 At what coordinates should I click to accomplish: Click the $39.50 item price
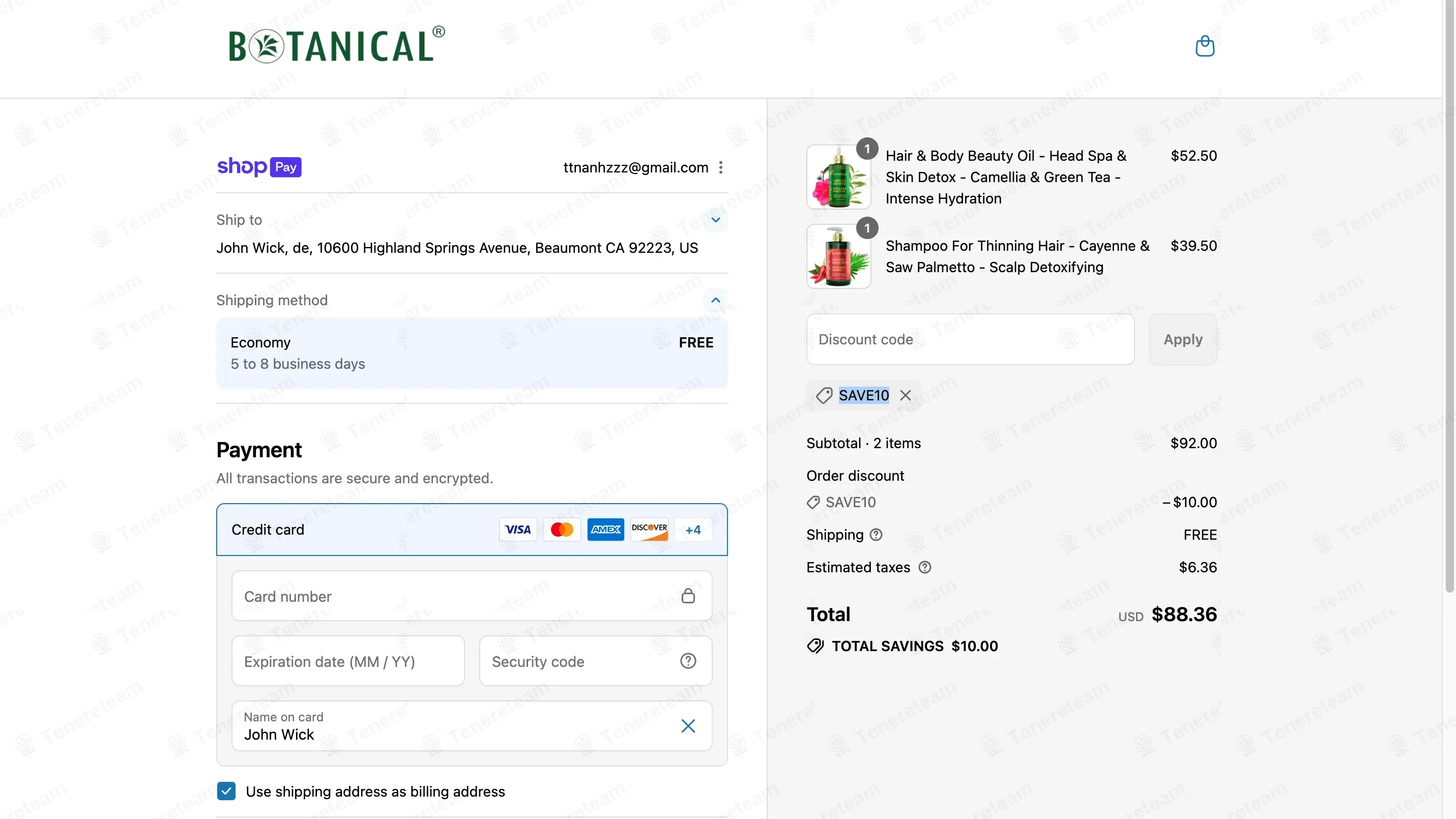click(x=1193, y=245)
